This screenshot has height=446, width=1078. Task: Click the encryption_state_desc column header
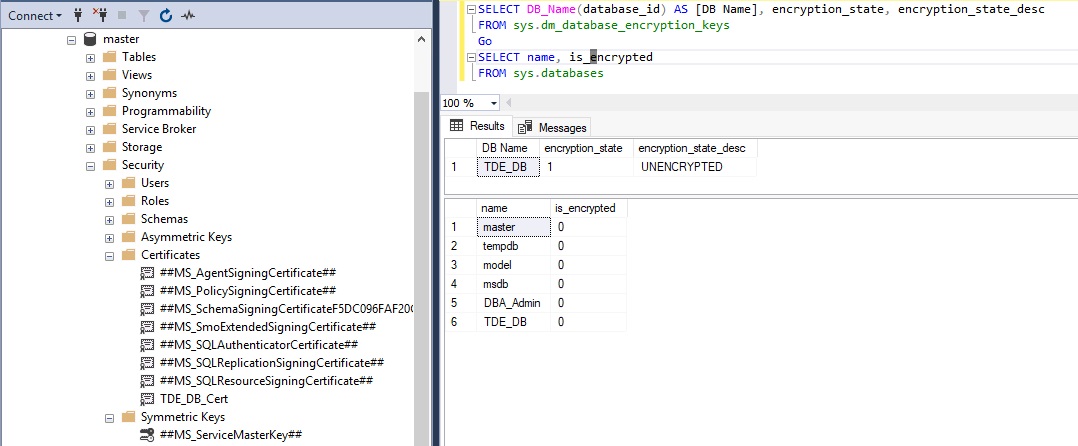(x=694, y=148)
